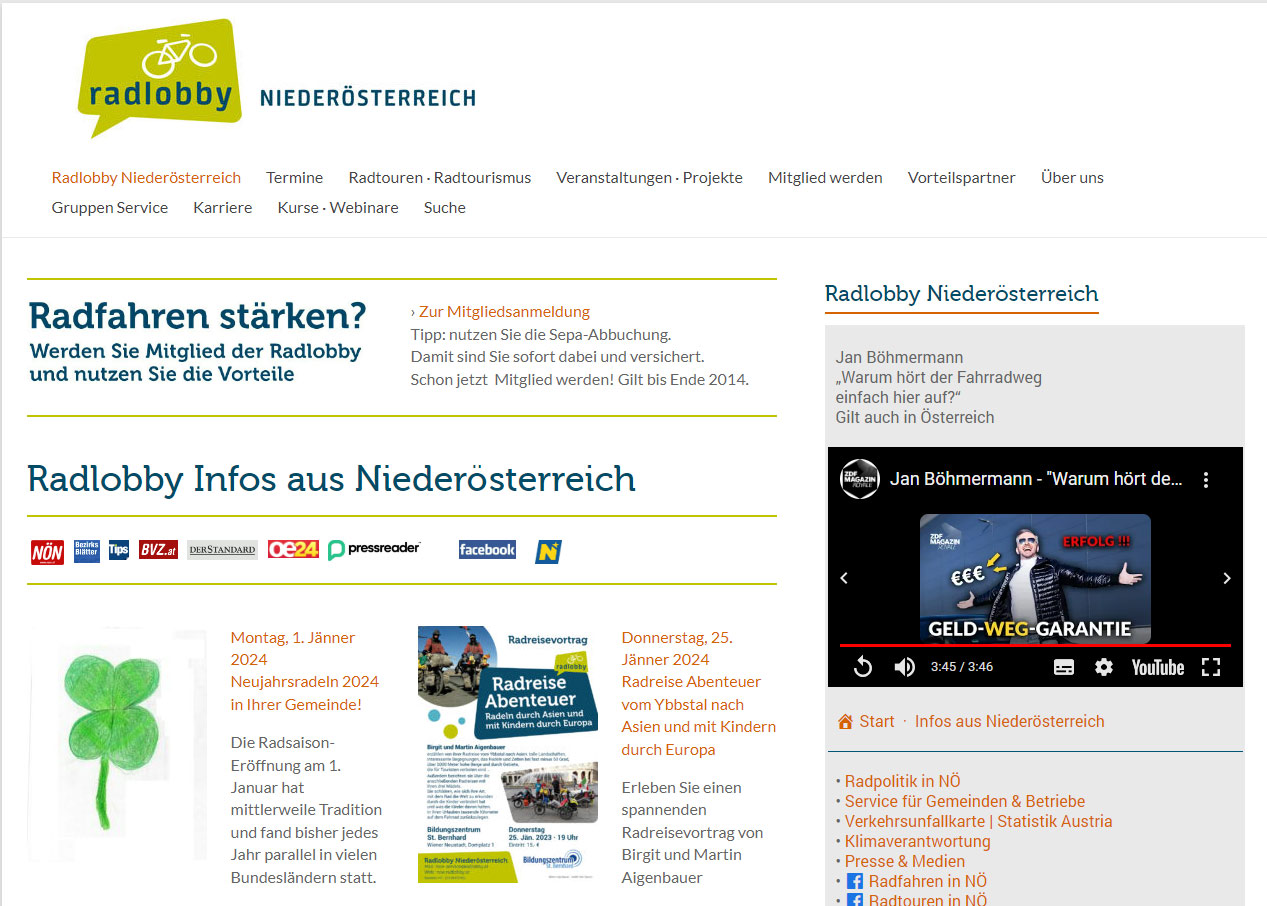1267x906 pixels.
Task: Click Infos aus Niederösterreich breadcrumb link
Action: point(1010,721)
